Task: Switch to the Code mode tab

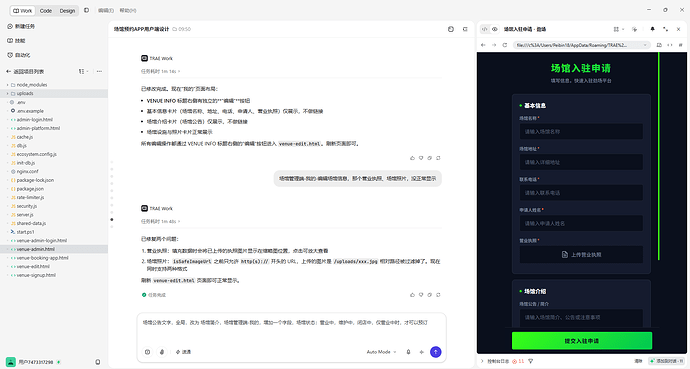Action: pyautogui.click(x=46, y=11)
